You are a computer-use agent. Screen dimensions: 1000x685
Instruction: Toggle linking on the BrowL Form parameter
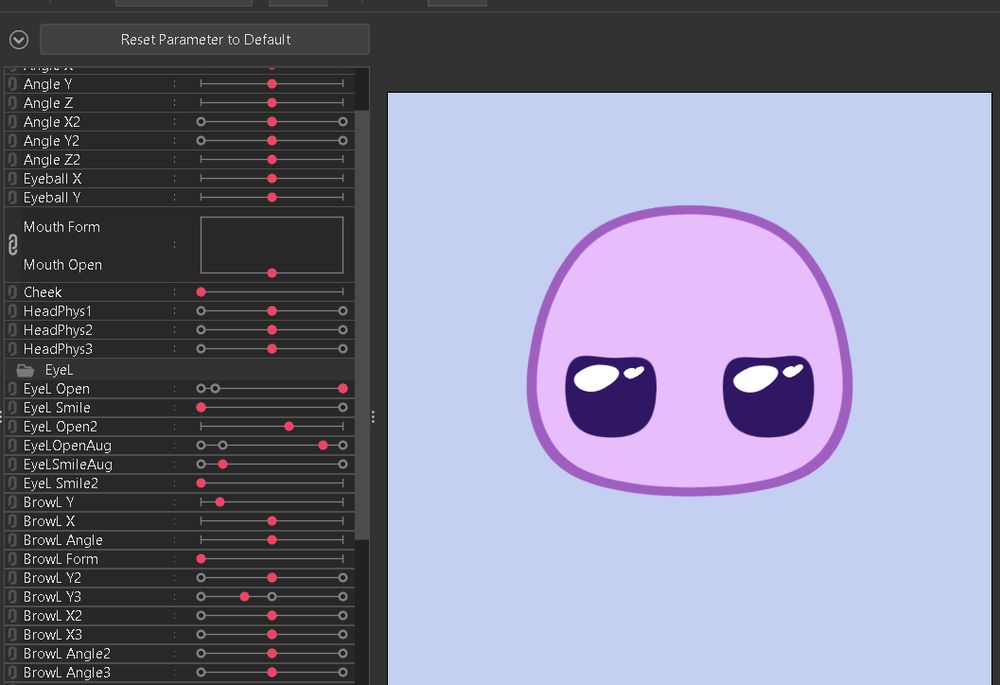11,559
